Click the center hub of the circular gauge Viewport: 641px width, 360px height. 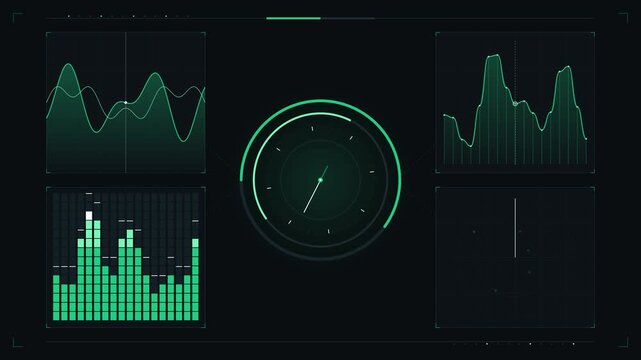pos(320,180)
